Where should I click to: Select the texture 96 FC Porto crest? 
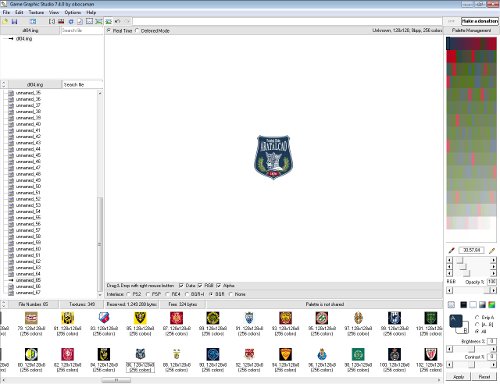click(x=322, y=354)
